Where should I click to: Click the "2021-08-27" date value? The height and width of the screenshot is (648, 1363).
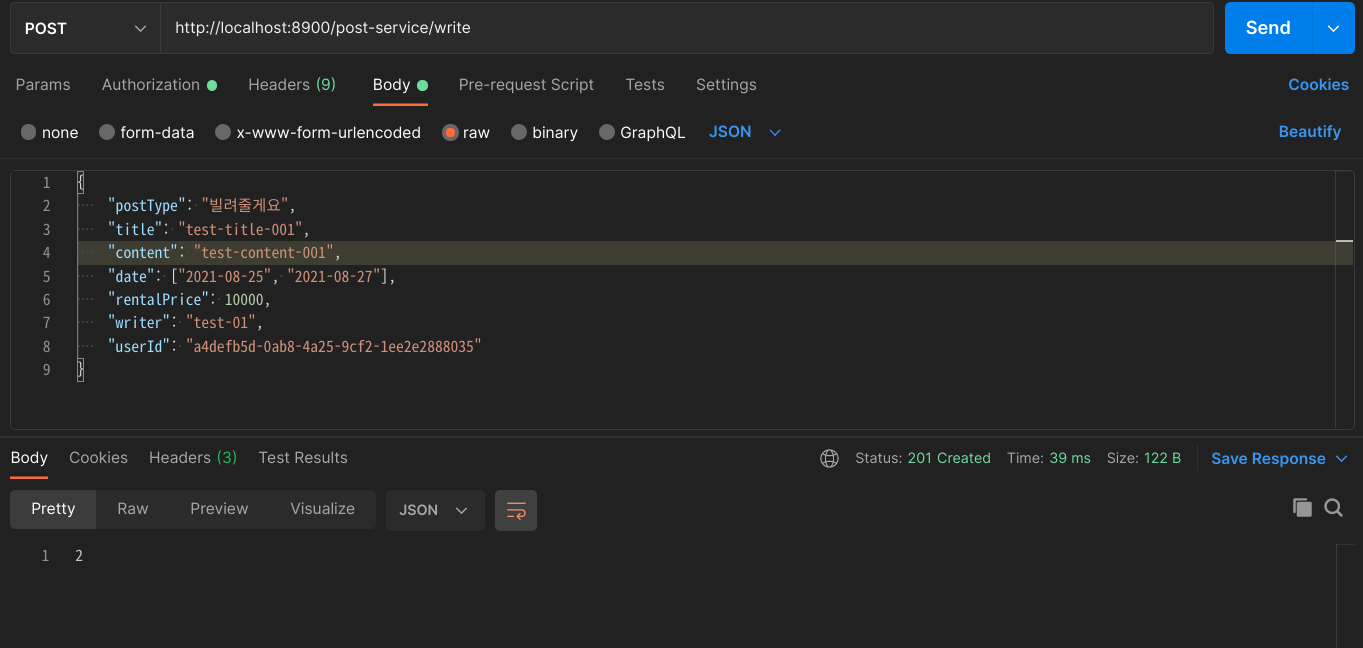(x=336, y=276)
